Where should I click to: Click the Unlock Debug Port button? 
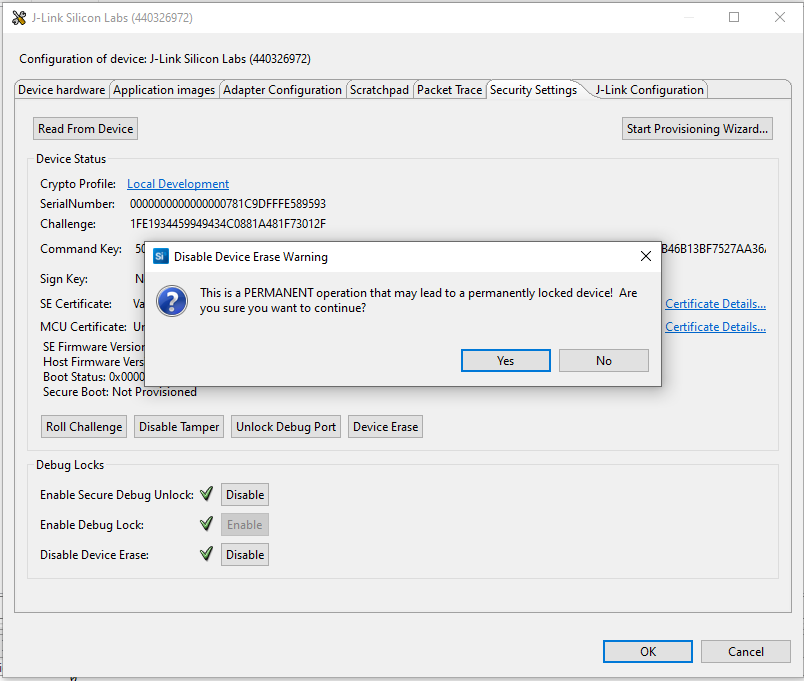pyautogui.click(x=286, y=427)
